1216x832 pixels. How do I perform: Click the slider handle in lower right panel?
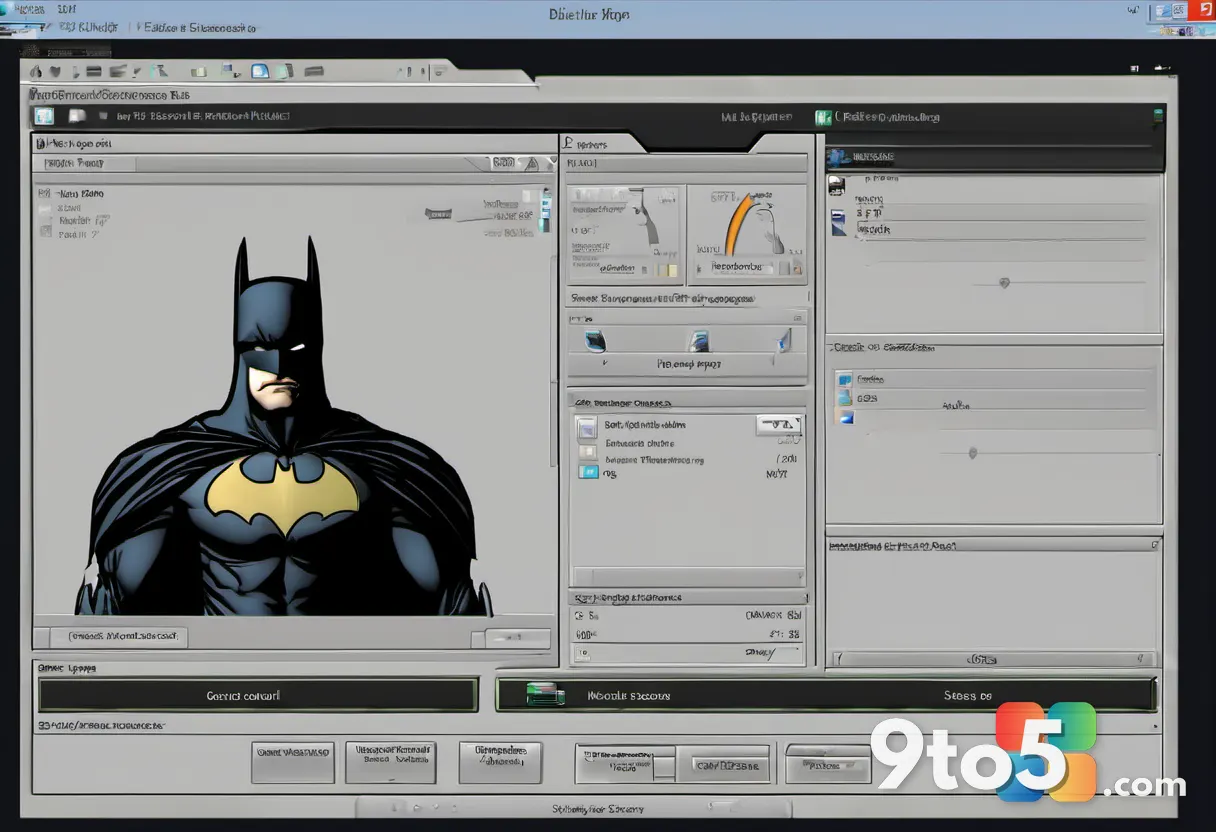[x=972, y=453]
